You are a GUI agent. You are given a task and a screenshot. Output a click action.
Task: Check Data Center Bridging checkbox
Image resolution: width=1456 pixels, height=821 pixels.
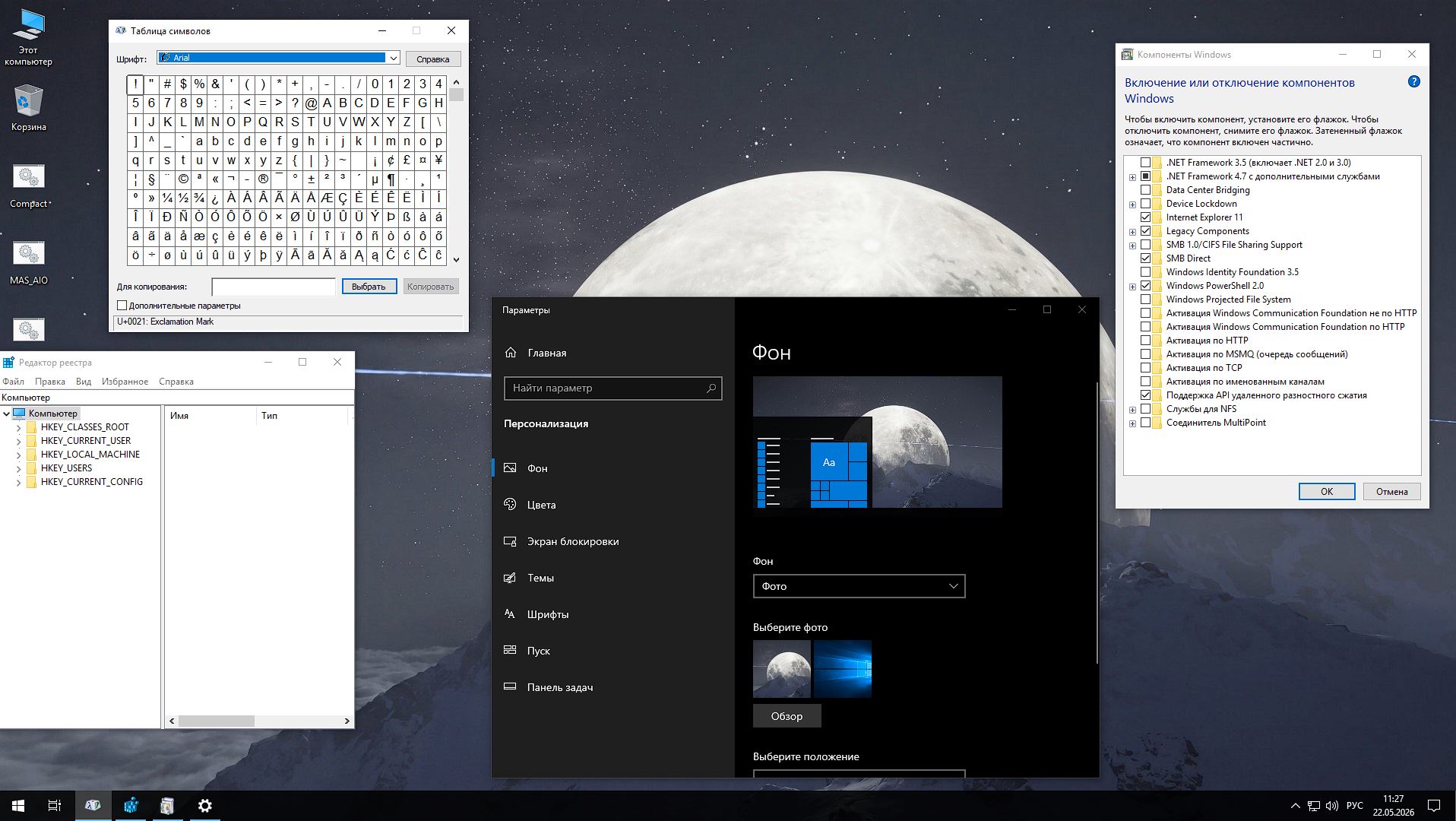[1145, 190]
